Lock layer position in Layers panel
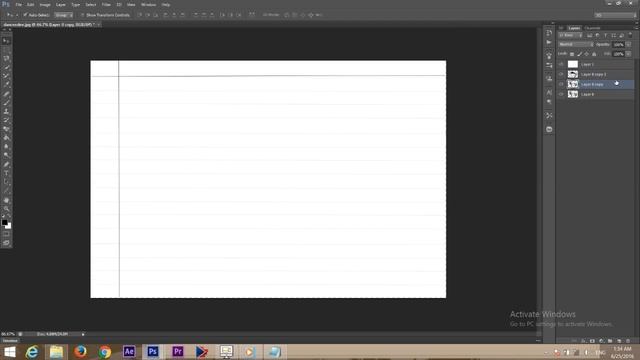This screenshot has height=360, width=640. click(x=587, y=54)
